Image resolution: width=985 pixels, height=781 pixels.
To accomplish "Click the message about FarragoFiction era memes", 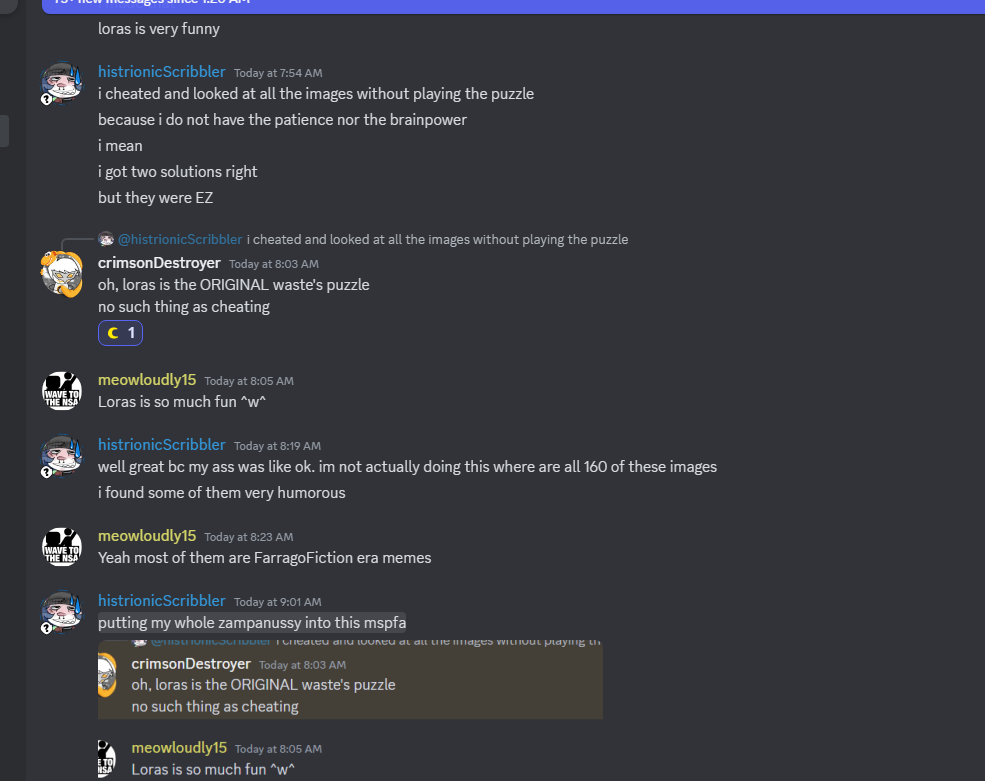I will click(x=264, y=558).
